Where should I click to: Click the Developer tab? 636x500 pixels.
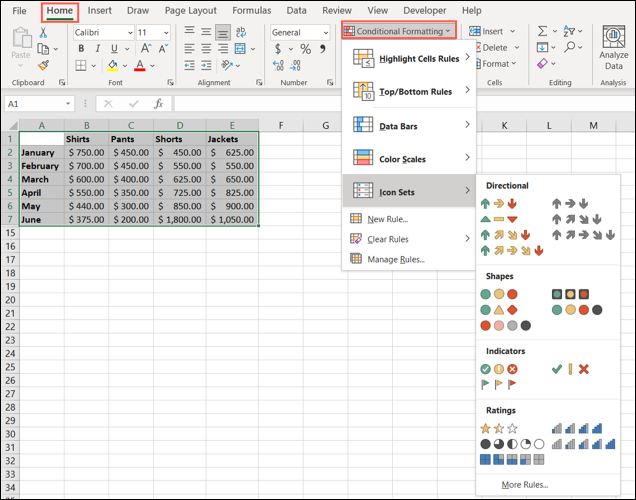[424, 11]
